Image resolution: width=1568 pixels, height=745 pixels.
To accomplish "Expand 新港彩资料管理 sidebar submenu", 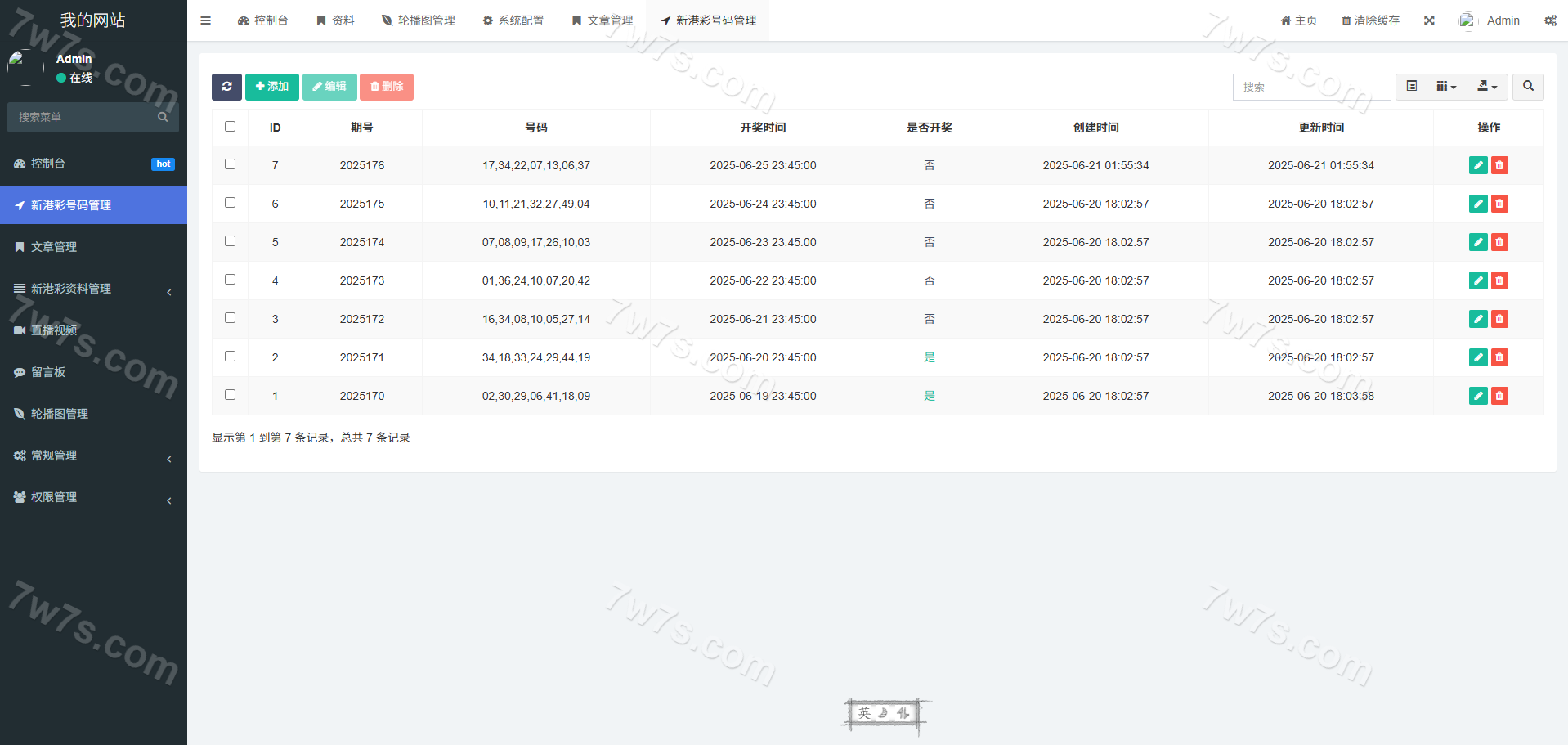I will [93, 289].
